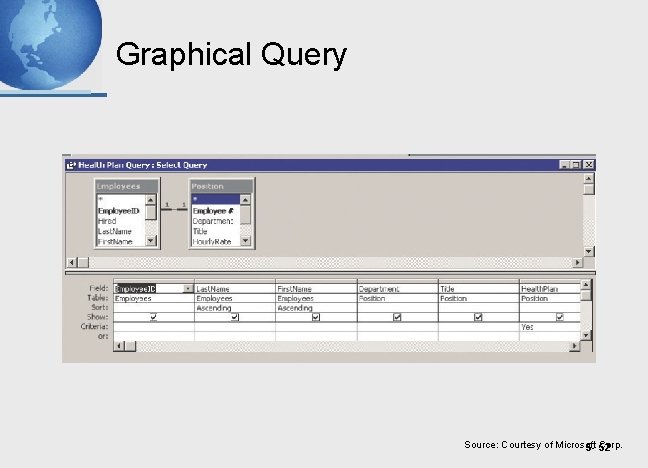Click the Title field cell in grid
This screenshot has height=468, width=648.
pos(478,289)
